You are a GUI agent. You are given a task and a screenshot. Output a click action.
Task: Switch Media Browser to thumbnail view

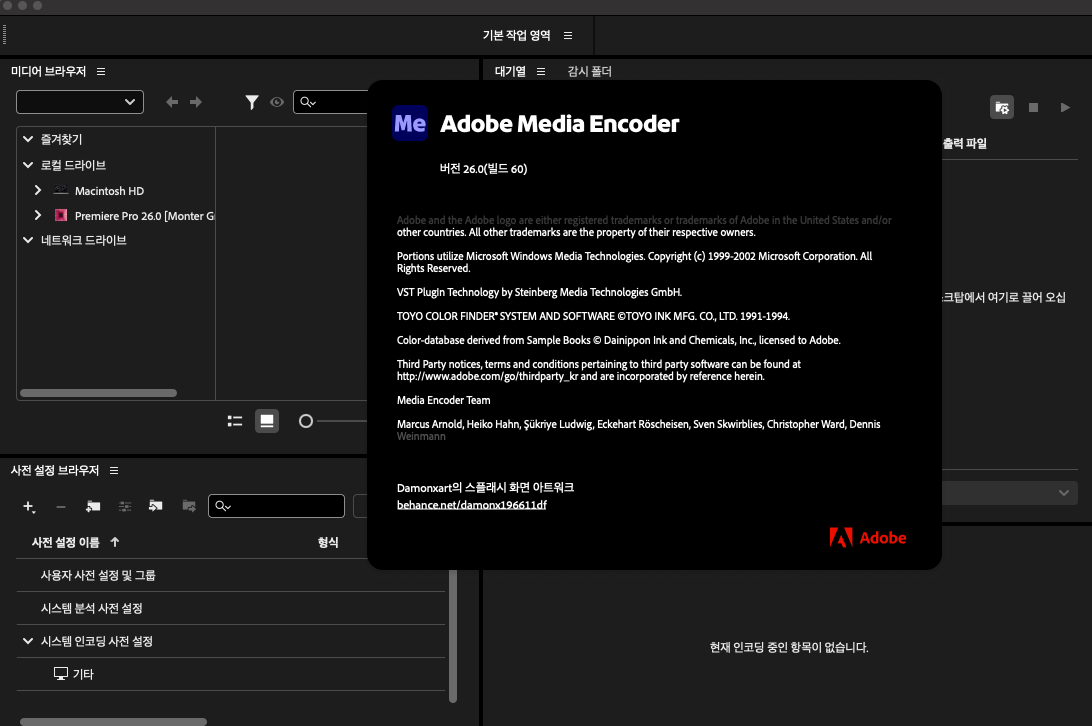267,421
